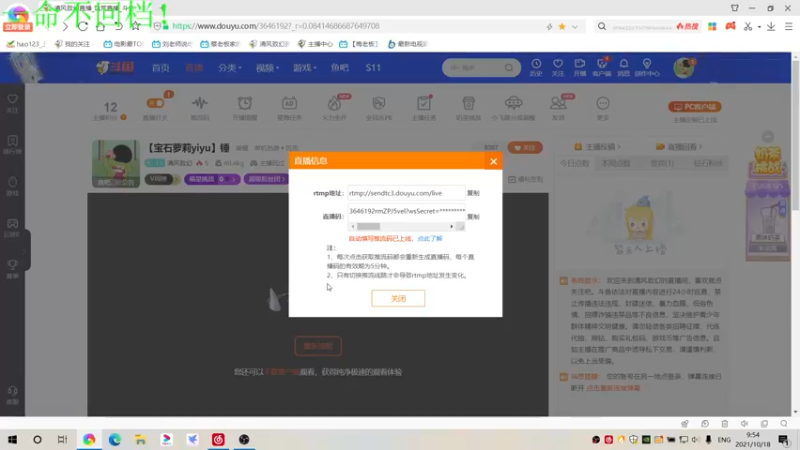Click the stream code scrollbar right arrow
This screenshot has width=800, height=450.
coord(451,227)
